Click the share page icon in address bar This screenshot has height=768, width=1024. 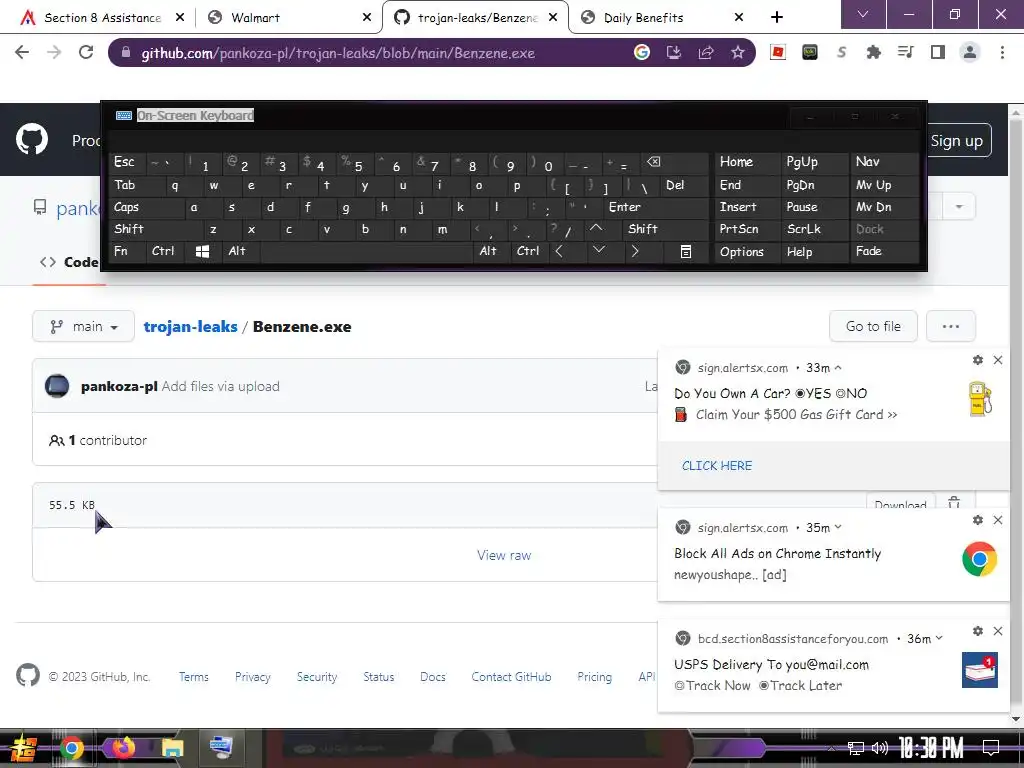[x=706, y=53]
